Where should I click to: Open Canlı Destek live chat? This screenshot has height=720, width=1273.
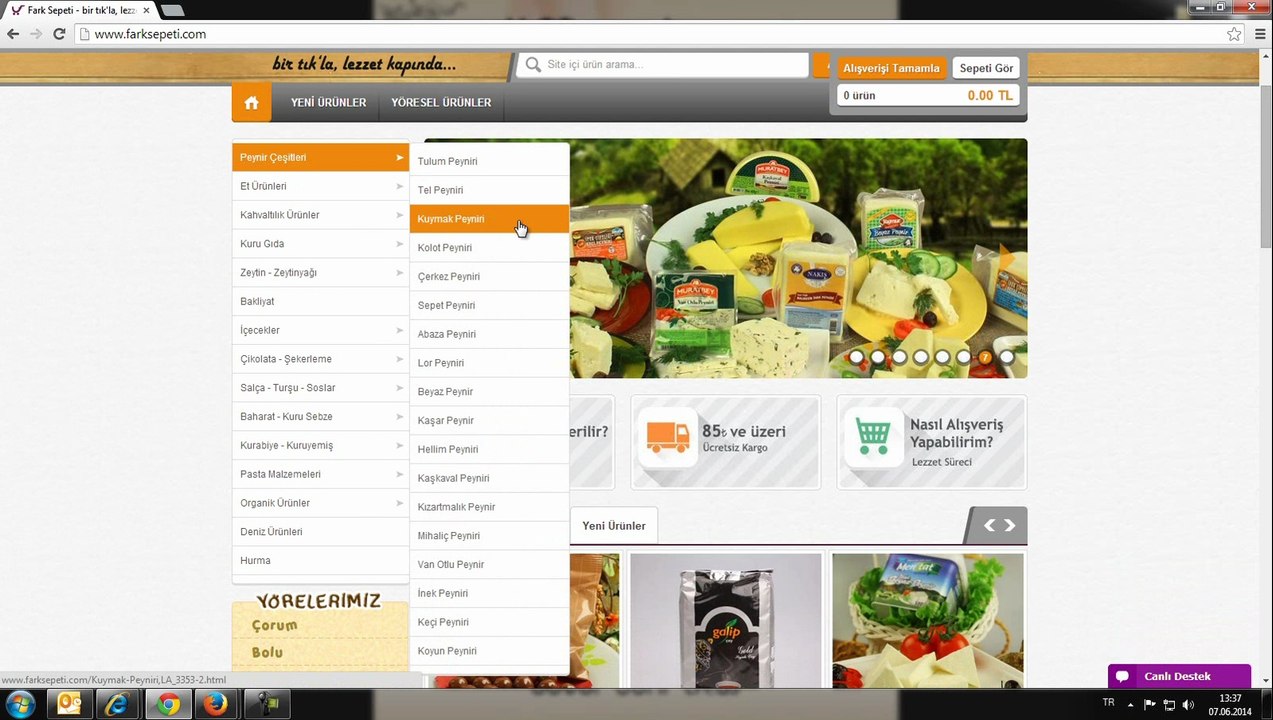[1179, 676]
